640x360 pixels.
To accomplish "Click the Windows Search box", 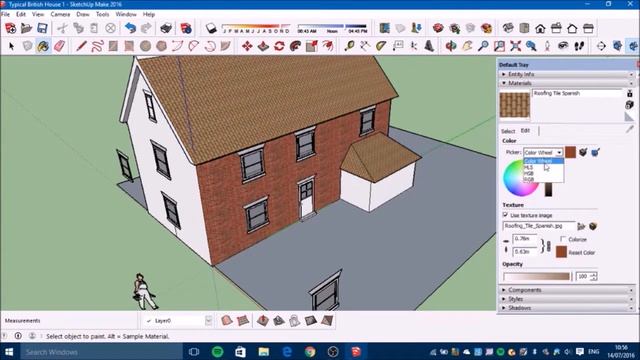I will tap(101, 352).
